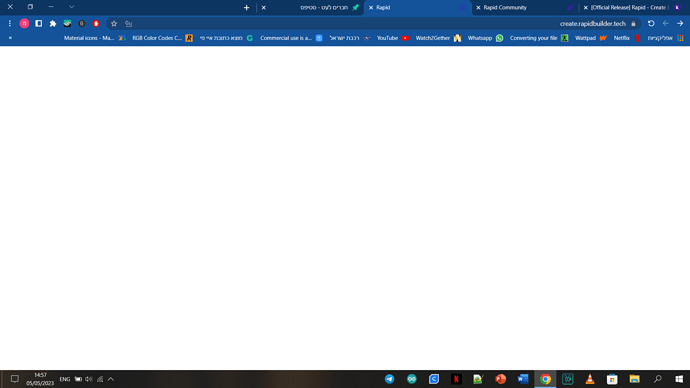Open Word from the taskbar
The image size is (690, 388).
pyautogui.click(x=523, y=379)
